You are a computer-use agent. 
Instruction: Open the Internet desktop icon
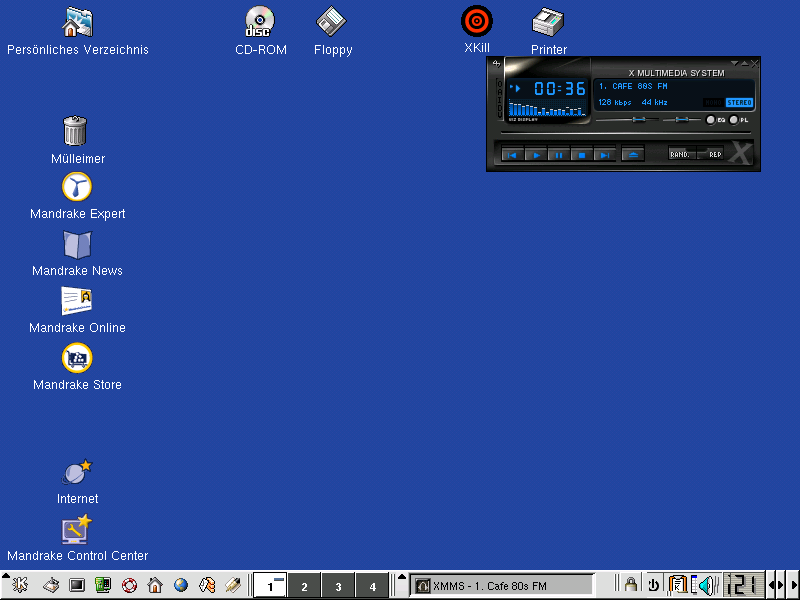[x=78, y=482]
